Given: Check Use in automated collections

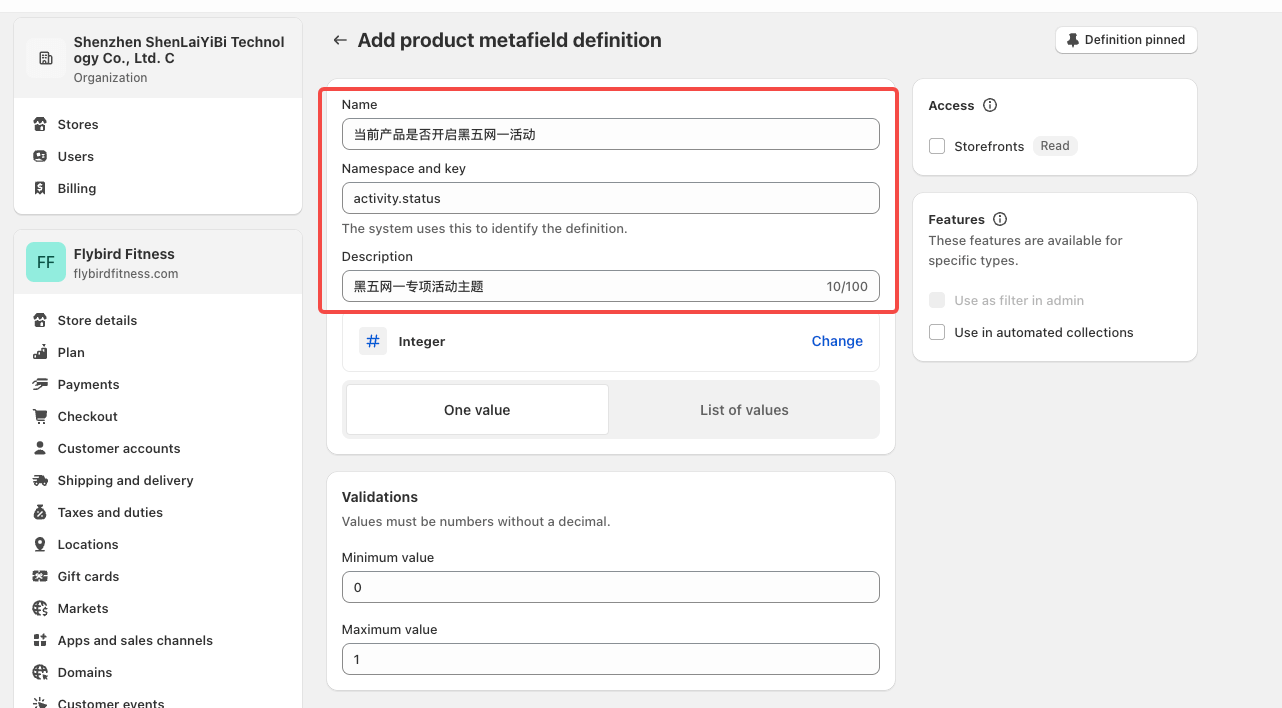Looking at the screenshot, I should pyautogui.click(x=937, y=333).
